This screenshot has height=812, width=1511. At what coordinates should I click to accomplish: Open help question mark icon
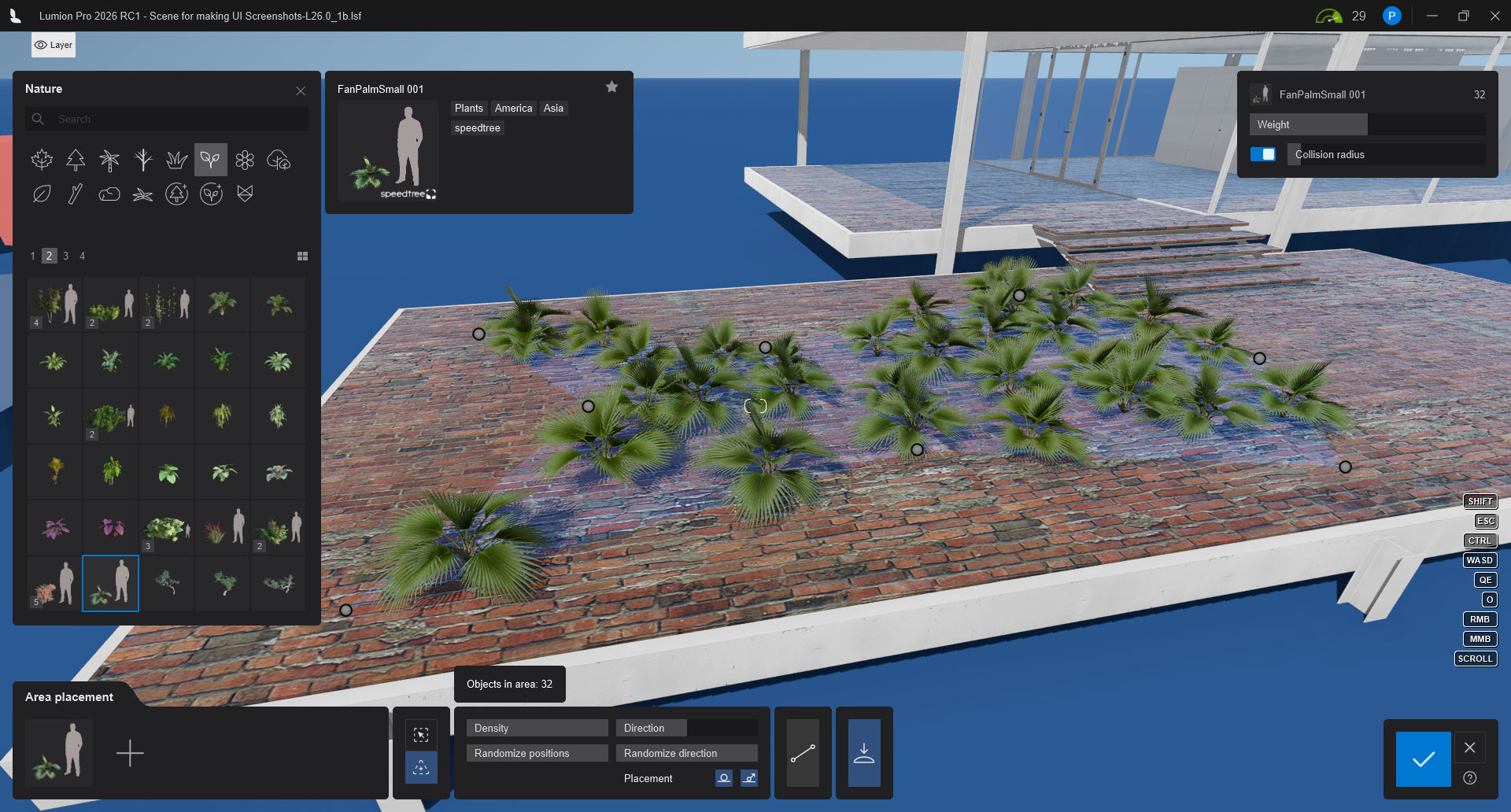point(1469,778)
